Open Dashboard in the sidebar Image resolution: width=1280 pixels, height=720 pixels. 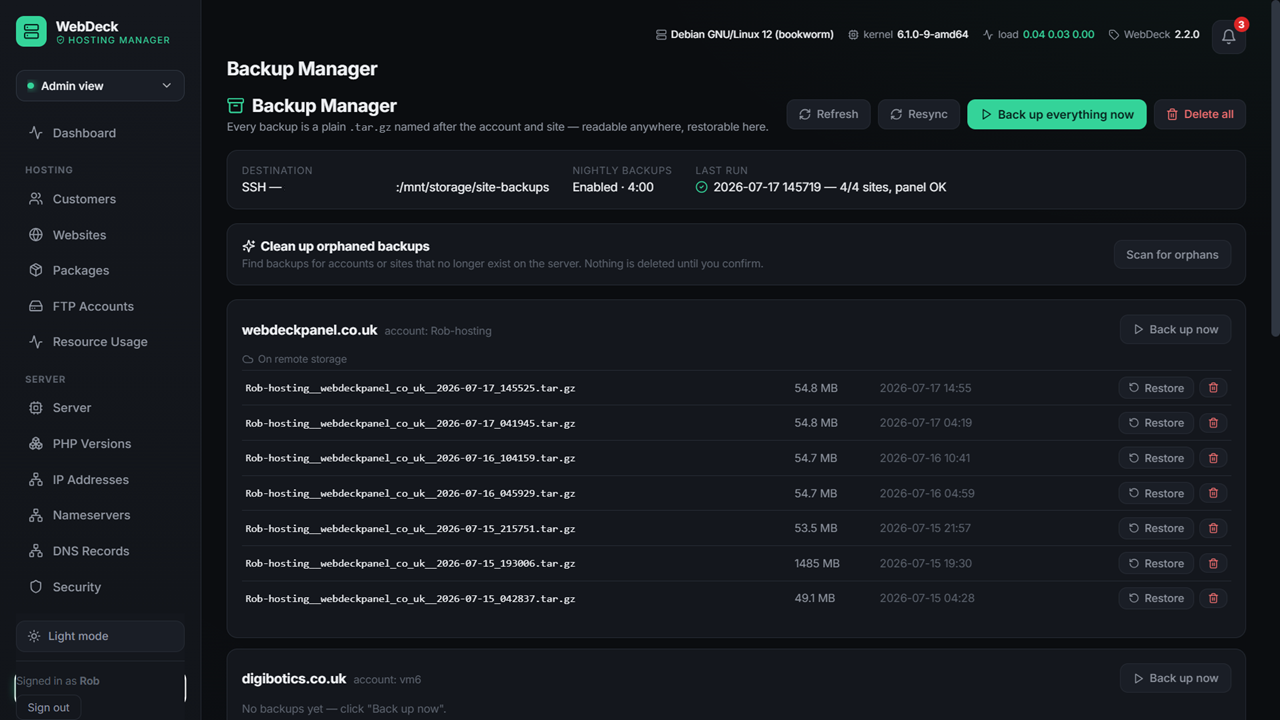click(100, 133)
